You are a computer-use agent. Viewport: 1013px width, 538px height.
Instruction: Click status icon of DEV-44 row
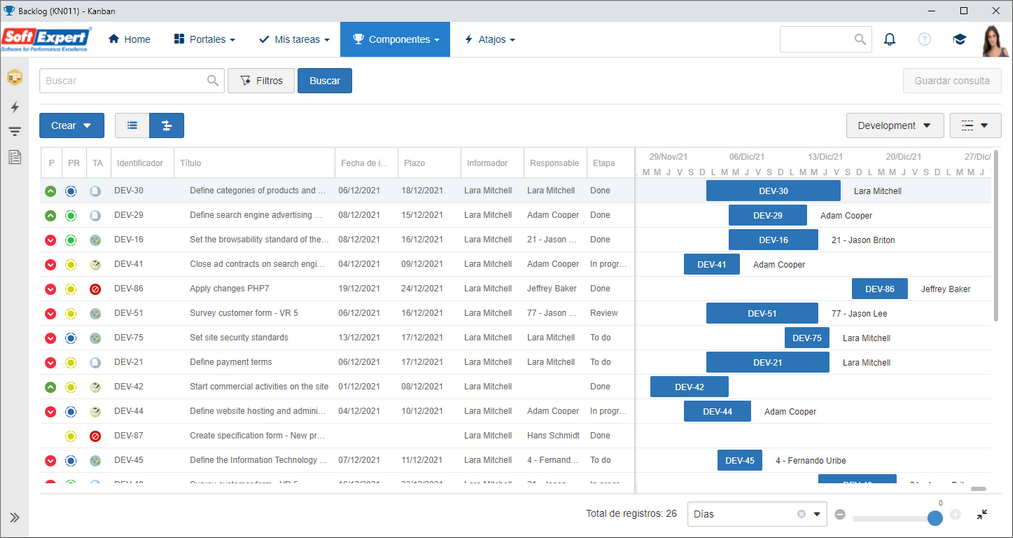point(71,412)
